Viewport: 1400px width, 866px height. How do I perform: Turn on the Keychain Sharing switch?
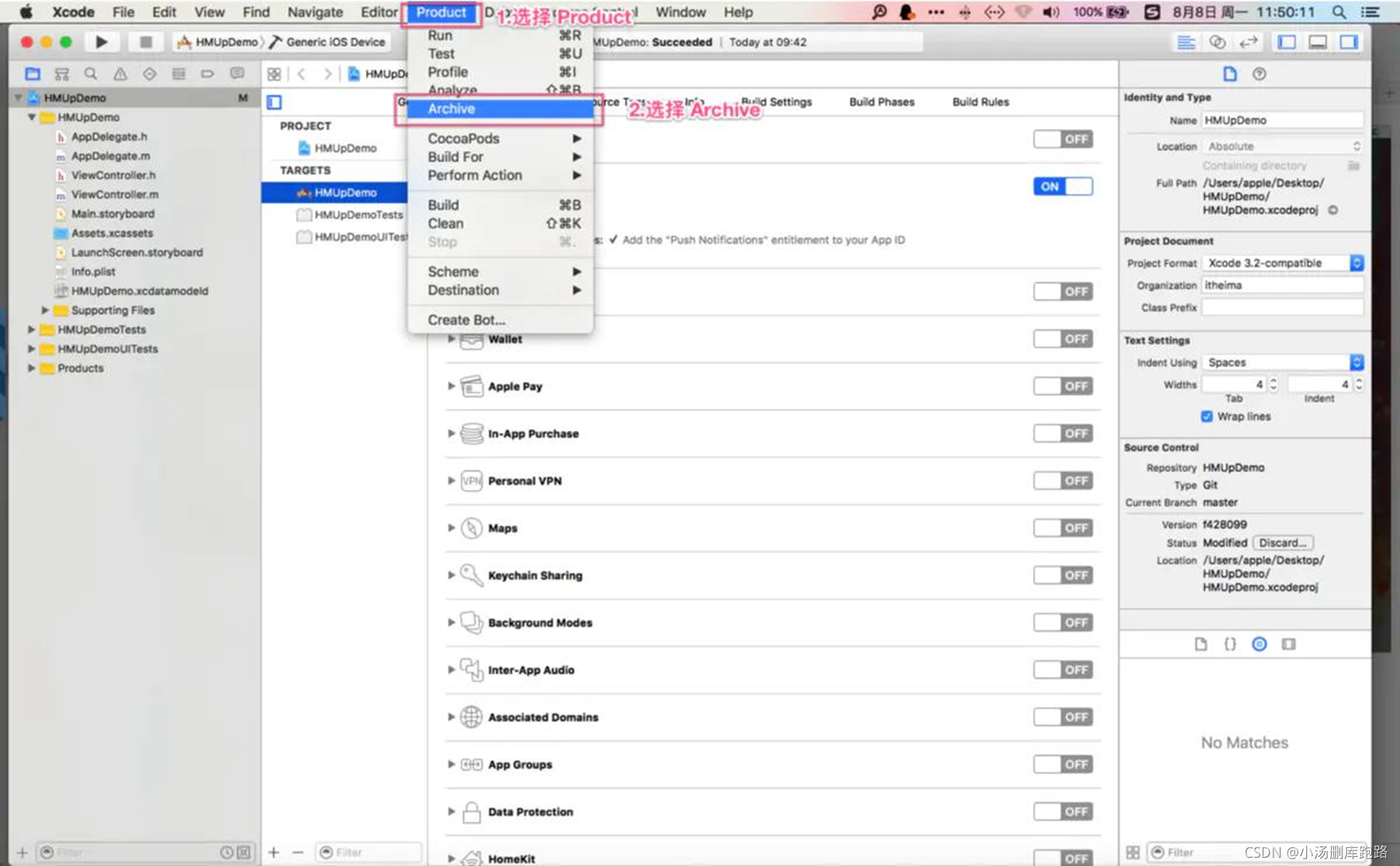click(1062, 575)
